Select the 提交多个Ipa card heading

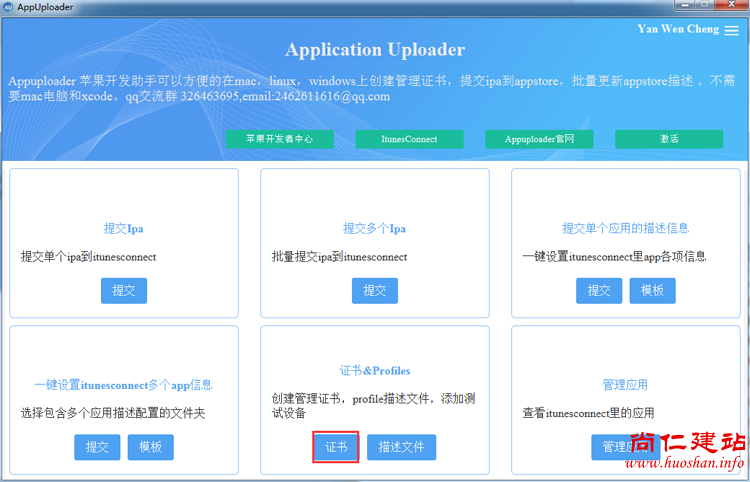(x=375, y=228)
